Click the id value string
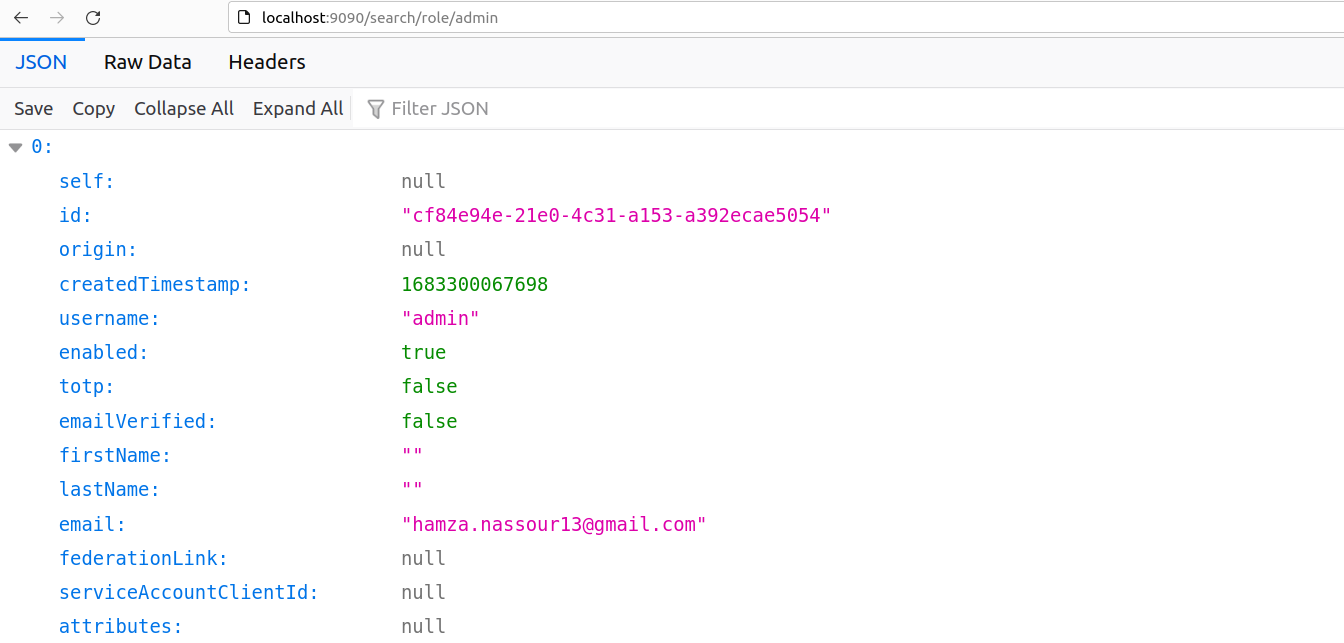This screenshot has width=1344, height=643. click(x=616, y=215)
